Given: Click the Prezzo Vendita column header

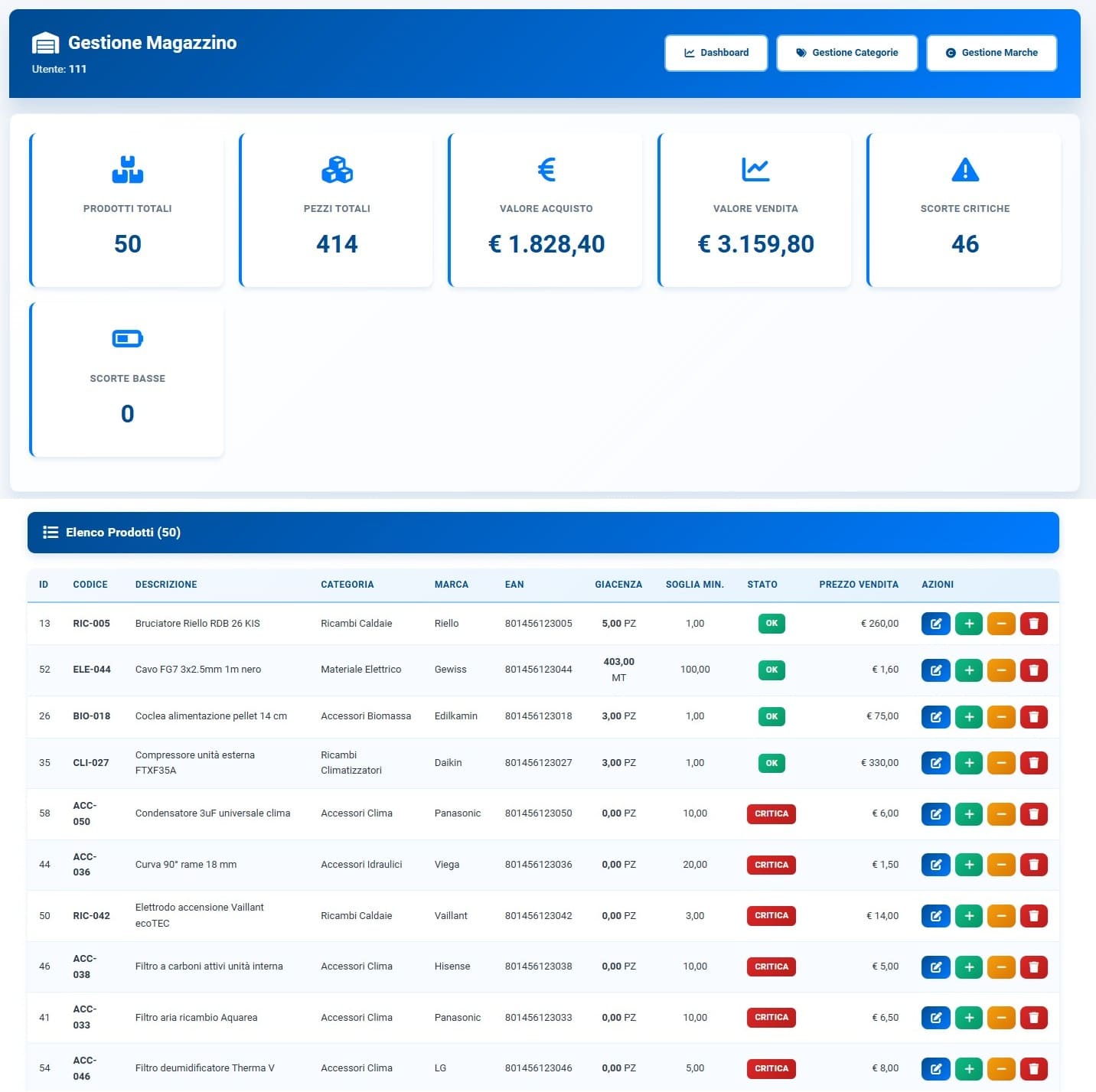Looking at the screenshot, I should point(858,585).
